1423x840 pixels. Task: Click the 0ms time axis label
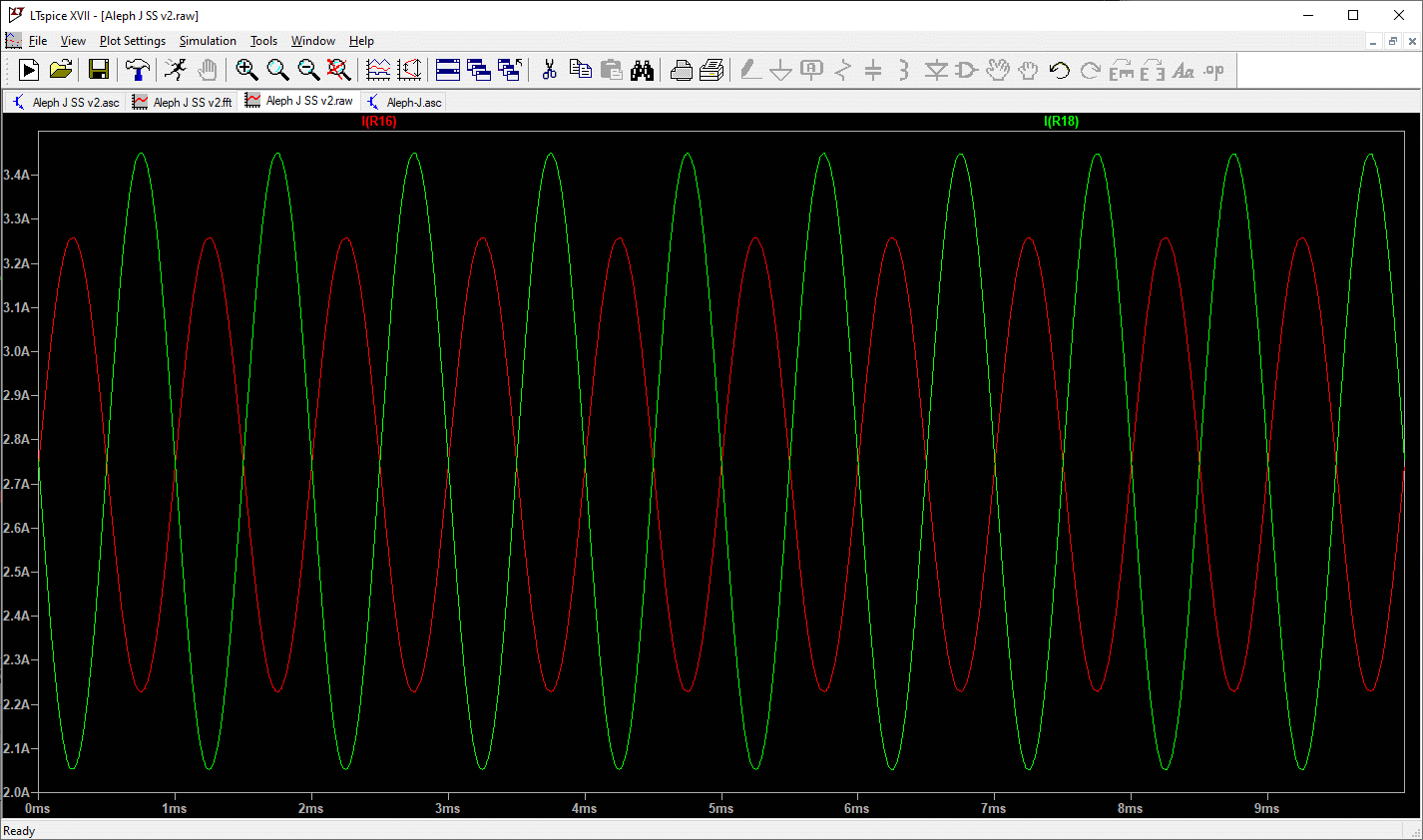pos(37,808)
